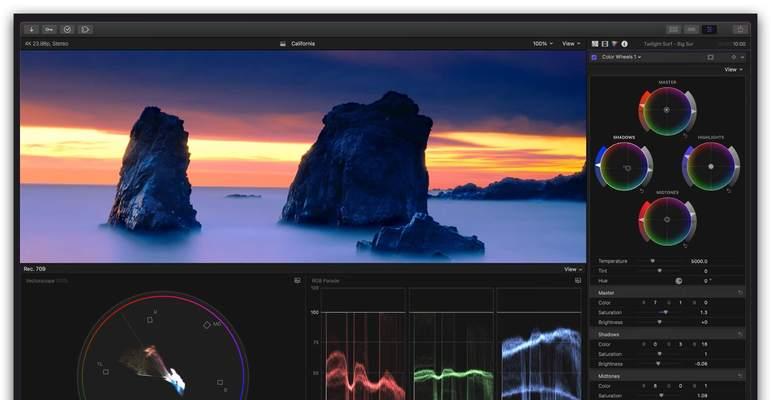Click the Master Saturation value 1.3
The width and height of the screenshot is (771, 400).
[704, 312]
